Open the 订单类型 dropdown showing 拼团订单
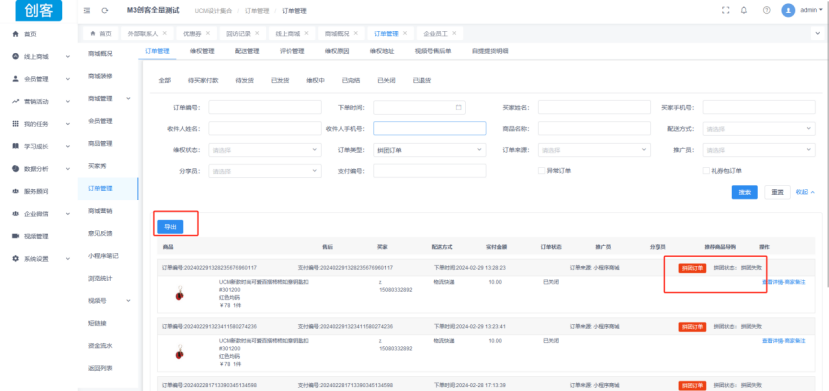 (x=430, y=150)
